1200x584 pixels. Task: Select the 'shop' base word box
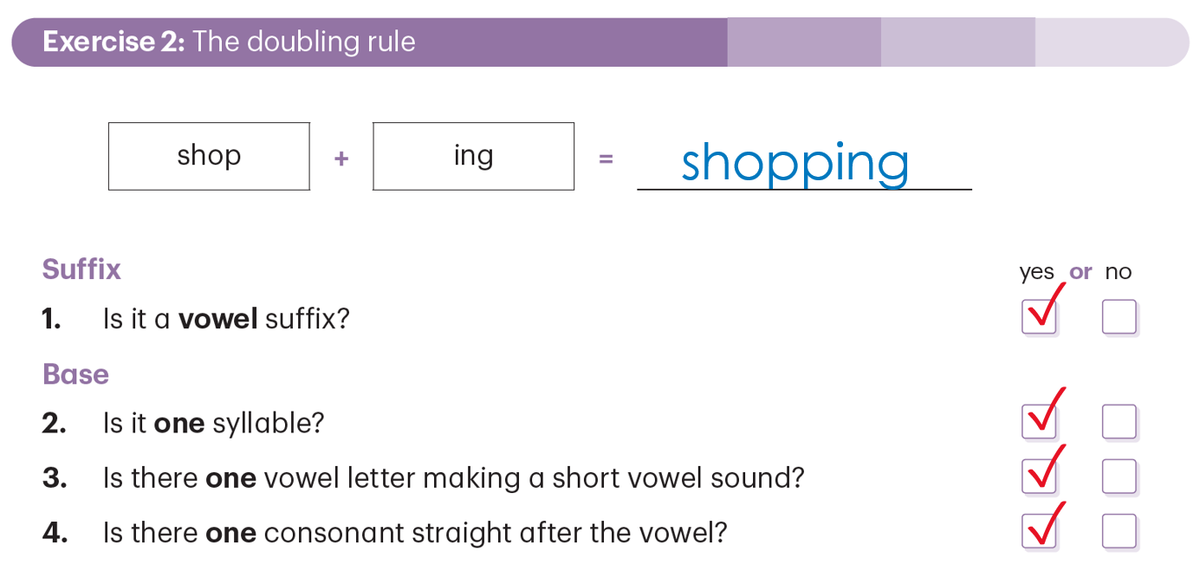pyautogui.click(x=209, y=156)
